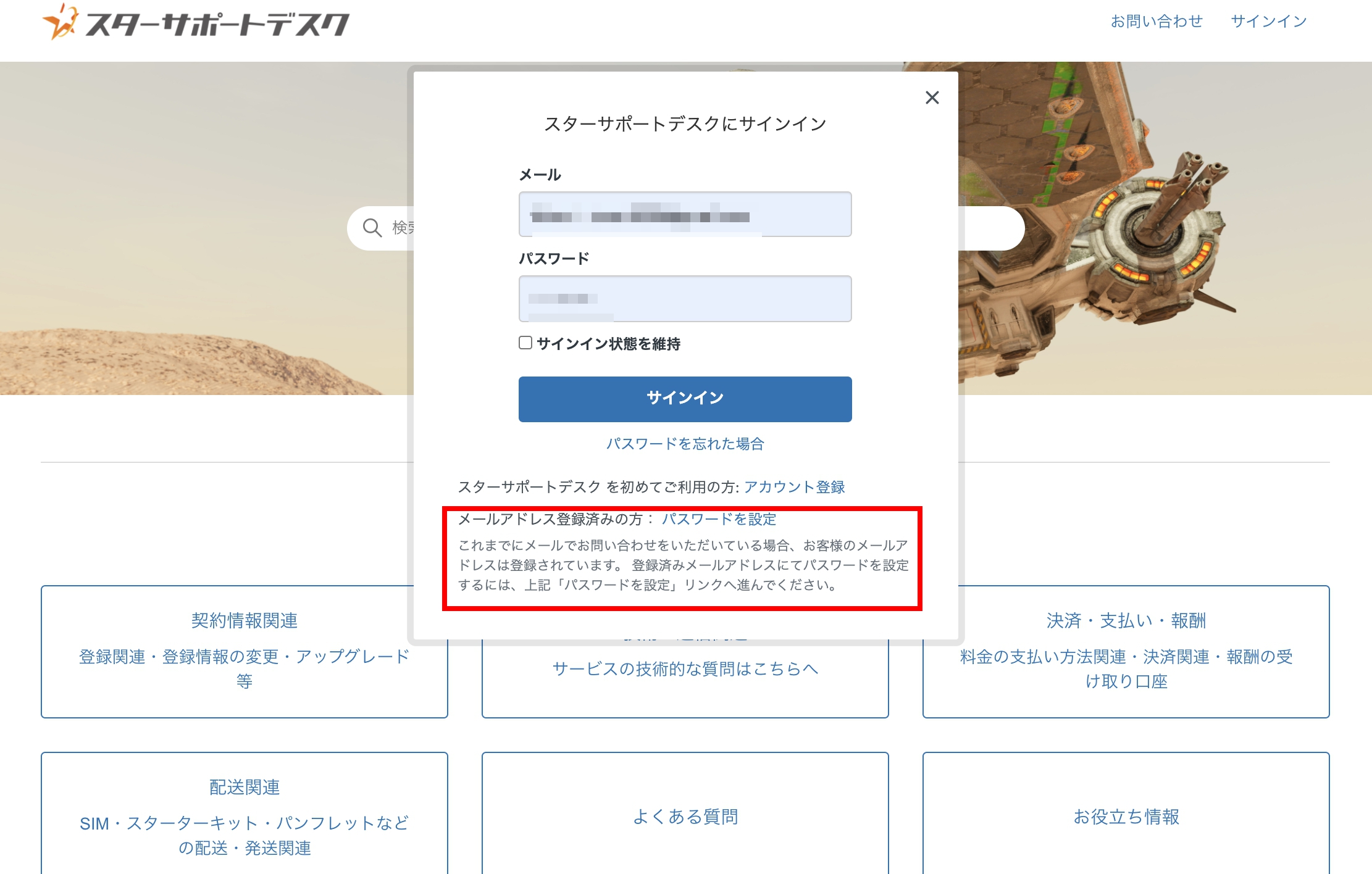Click the サインイン link in header
Screen dimensions: 1372x874
click(1268, 20)
